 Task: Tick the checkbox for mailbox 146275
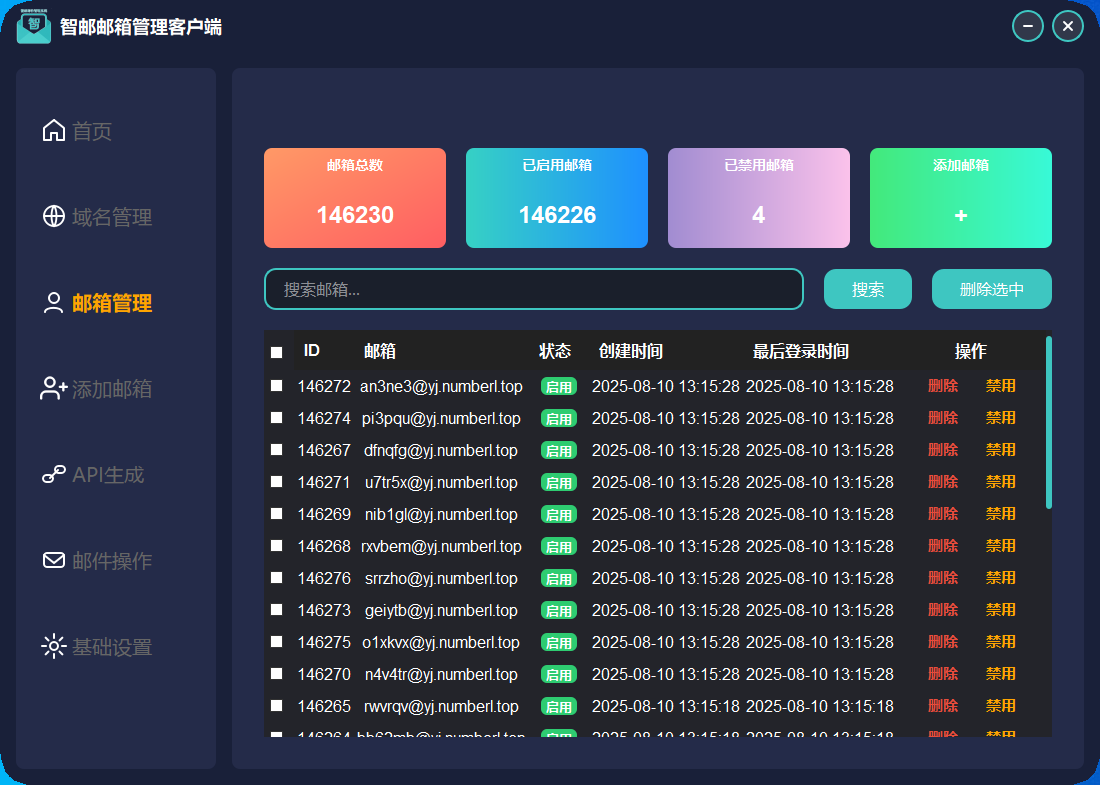[277, 642]
